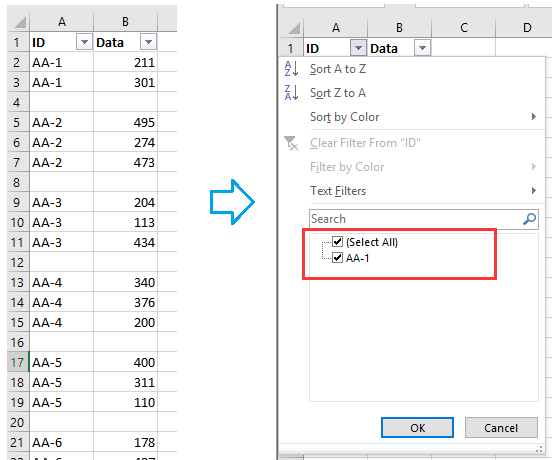
Task: Click the ID filter button in right sheet
Action: coord(358,48)
